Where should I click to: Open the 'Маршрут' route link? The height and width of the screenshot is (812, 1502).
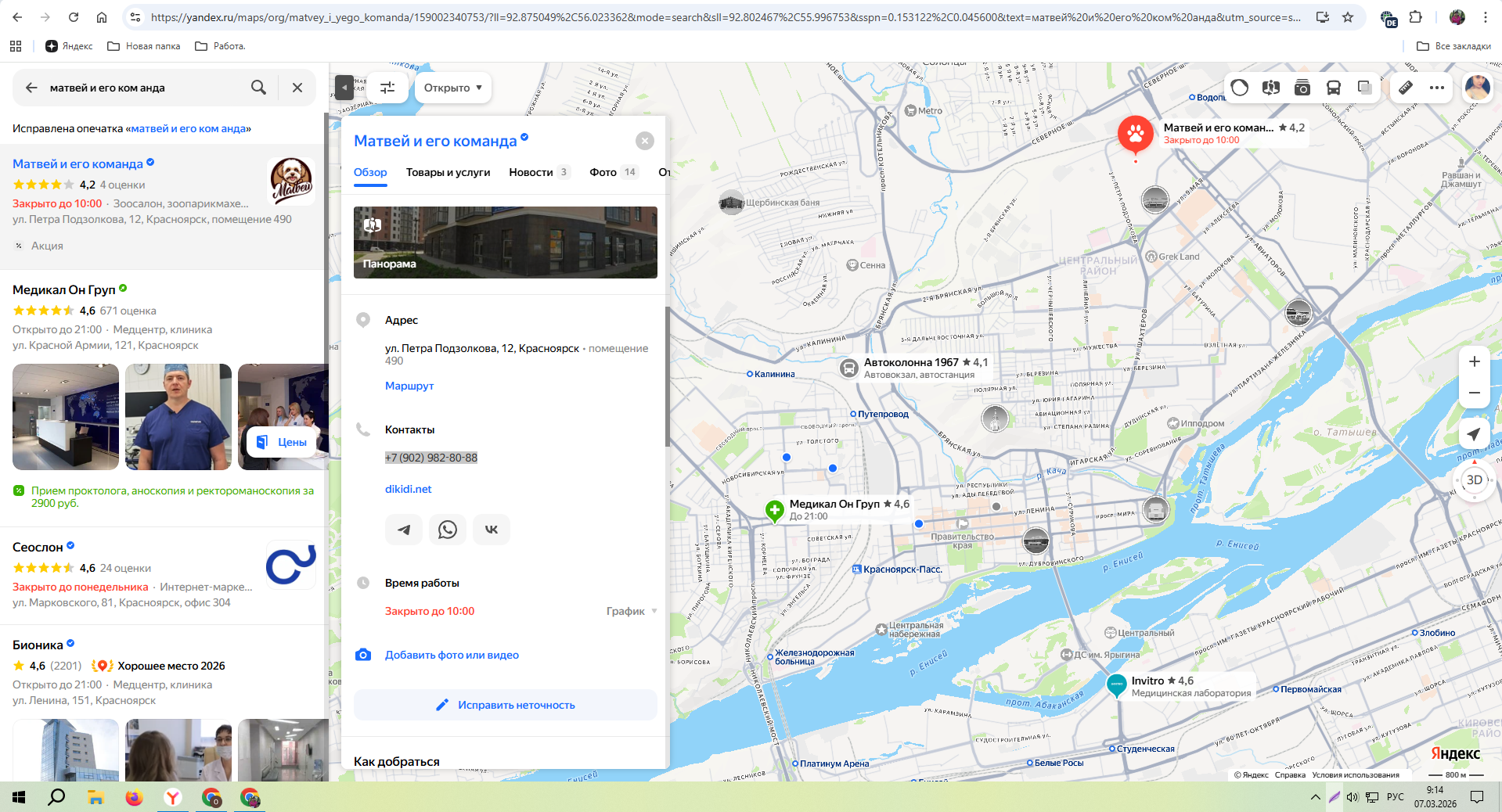(409, 386)
